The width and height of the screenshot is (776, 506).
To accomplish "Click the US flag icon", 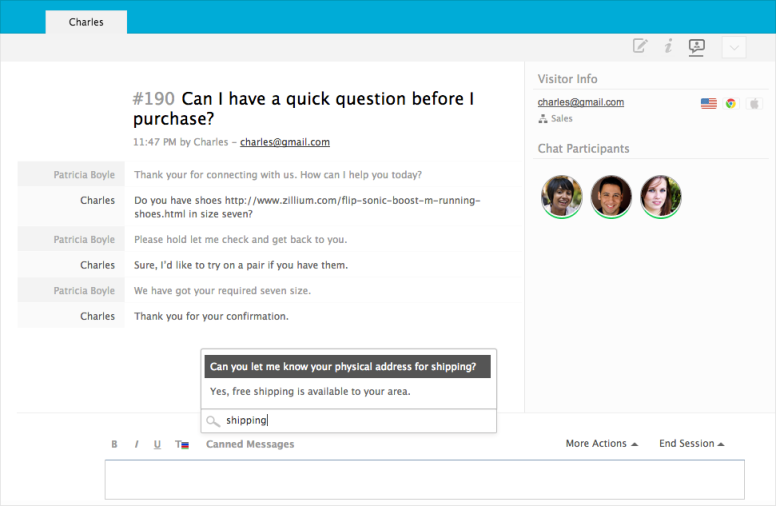I will click(709, 103).
